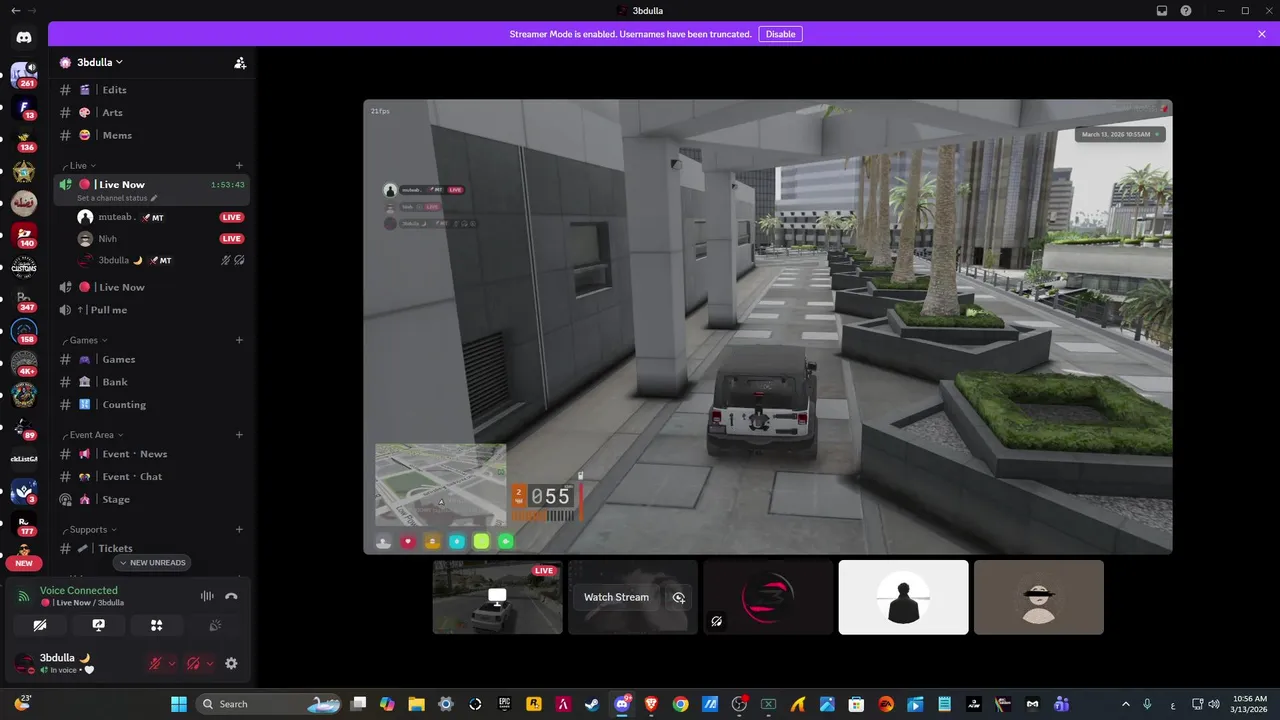Viewport: 1280px width, 720px height.
Task: Dismiss the Streamer Mode banner
Action: click(1262, 34)
